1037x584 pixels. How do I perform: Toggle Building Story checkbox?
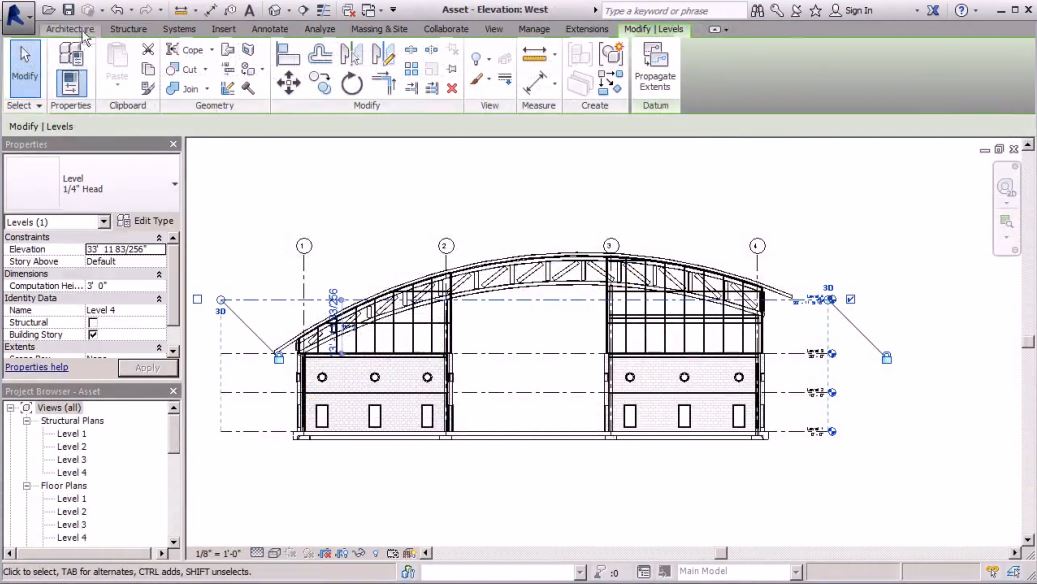click(93, 335)
